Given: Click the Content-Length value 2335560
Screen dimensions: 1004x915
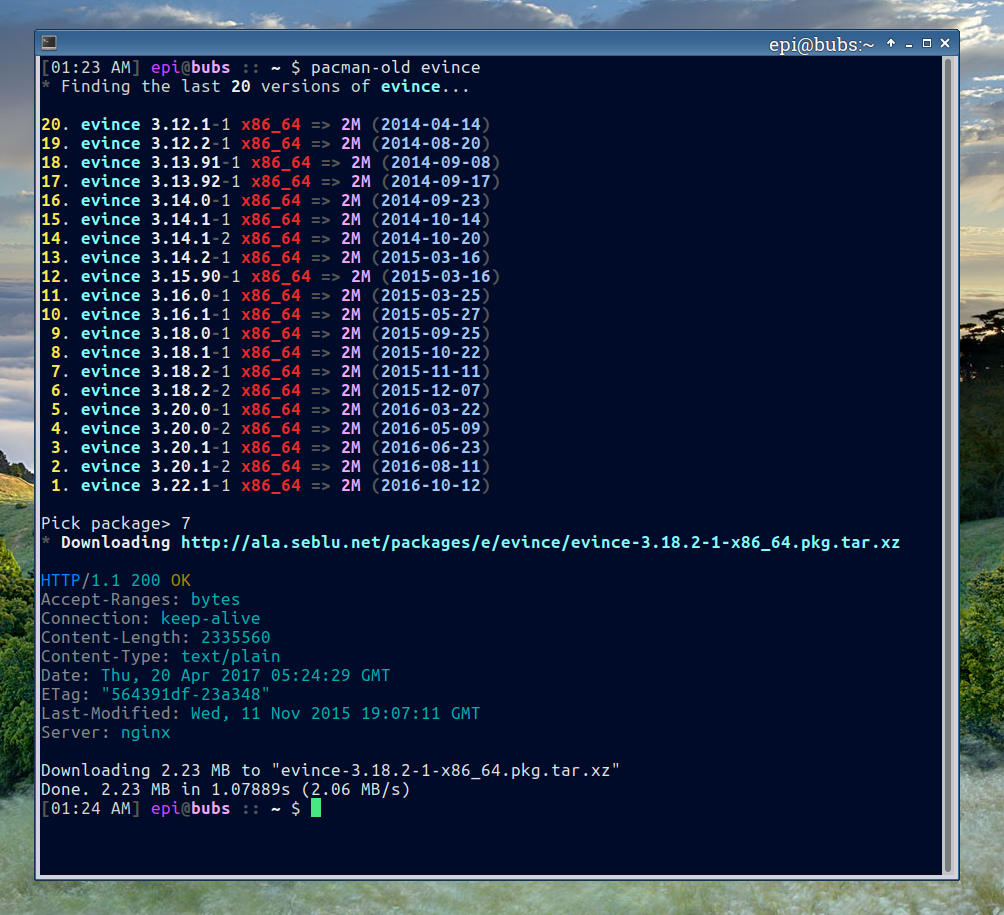Looking at the screenshot, I should pyautogui.click(x=235, y=638).
